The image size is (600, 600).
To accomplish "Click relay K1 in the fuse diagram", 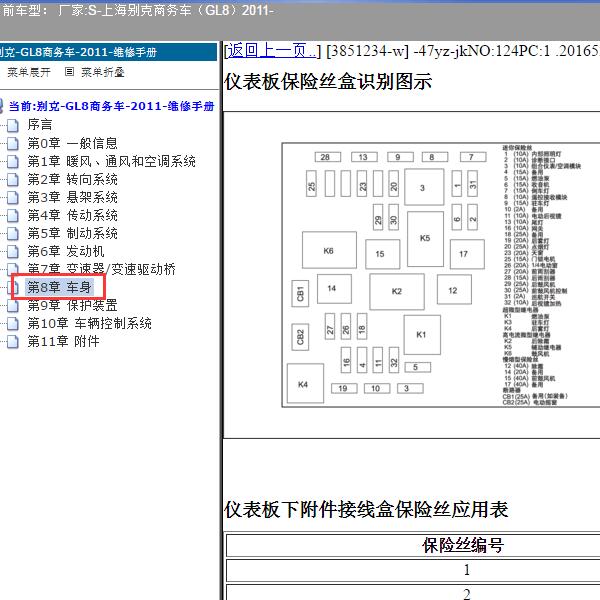I will [x=422, y=335].
